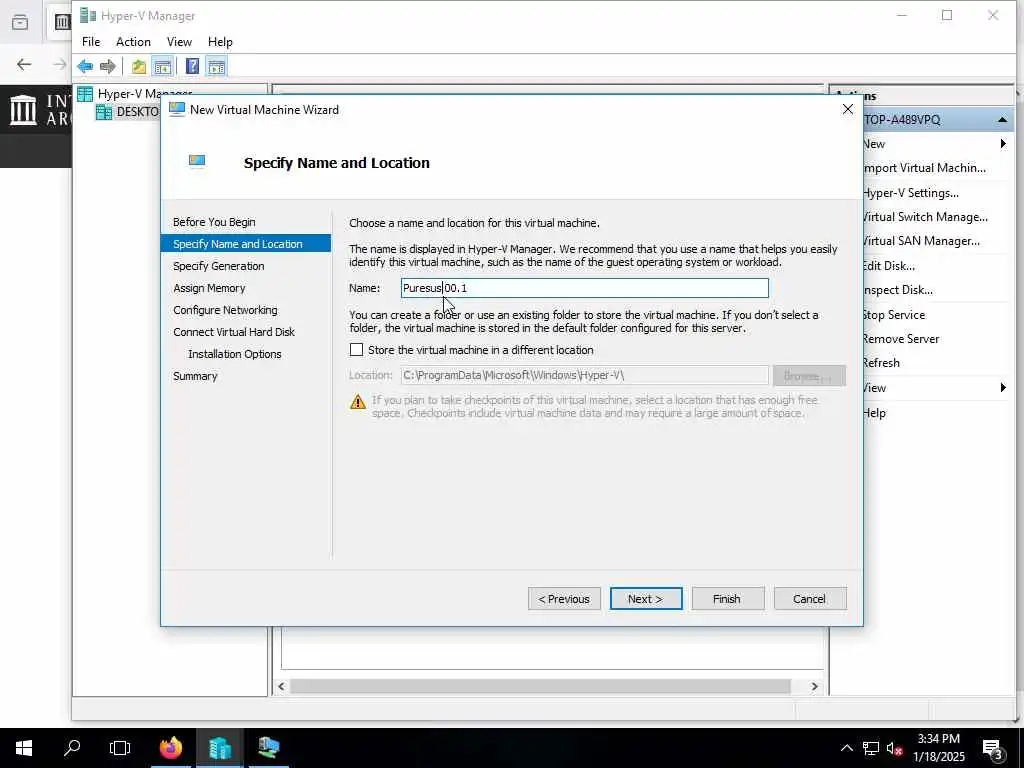
Task: Click Help in the Actions pane
Action: point(875,413)
